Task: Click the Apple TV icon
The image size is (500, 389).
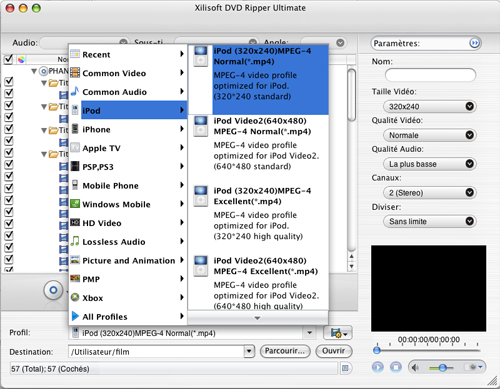Action: (x=75, y=147)
